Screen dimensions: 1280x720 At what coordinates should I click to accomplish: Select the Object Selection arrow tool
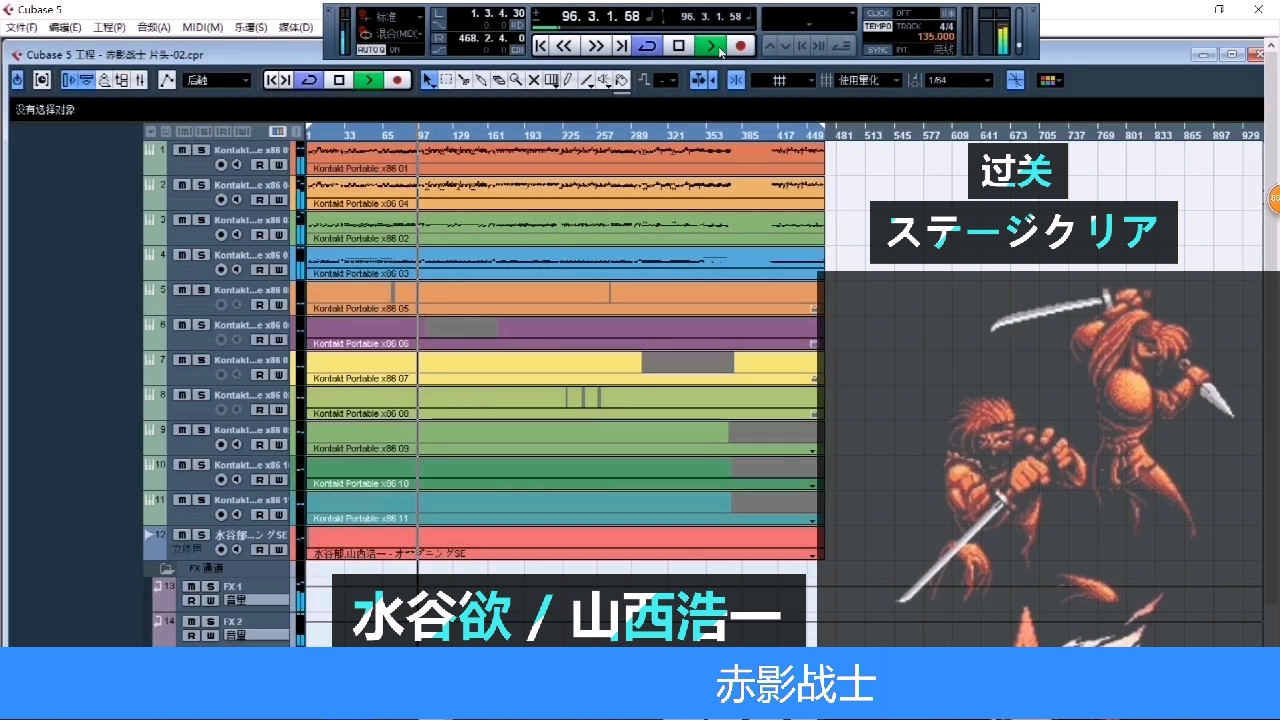(428, 80)
